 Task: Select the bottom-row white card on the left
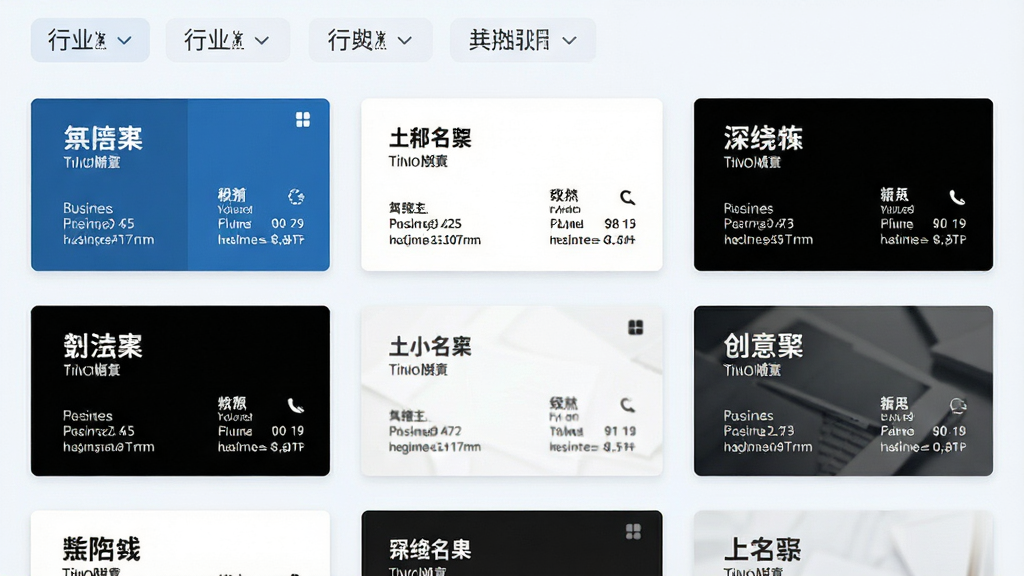point(180,543)
